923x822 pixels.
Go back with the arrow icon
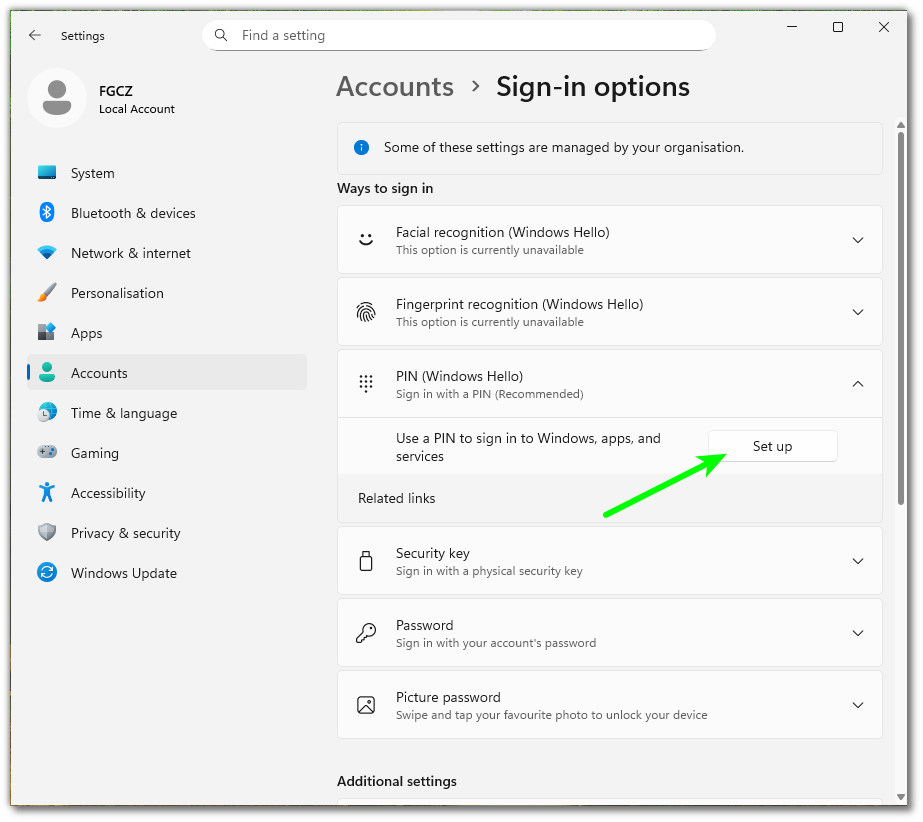35,35
